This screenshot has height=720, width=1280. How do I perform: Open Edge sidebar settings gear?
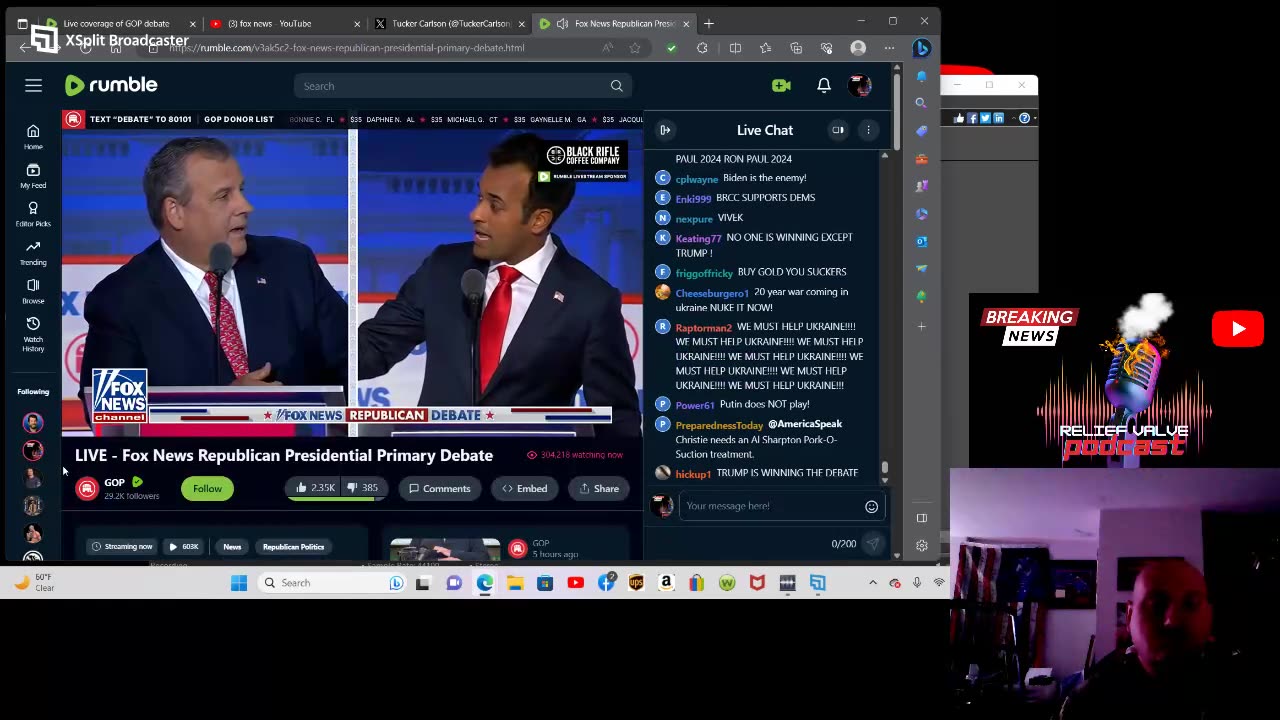pyautogui.click(x=921, y=545)
